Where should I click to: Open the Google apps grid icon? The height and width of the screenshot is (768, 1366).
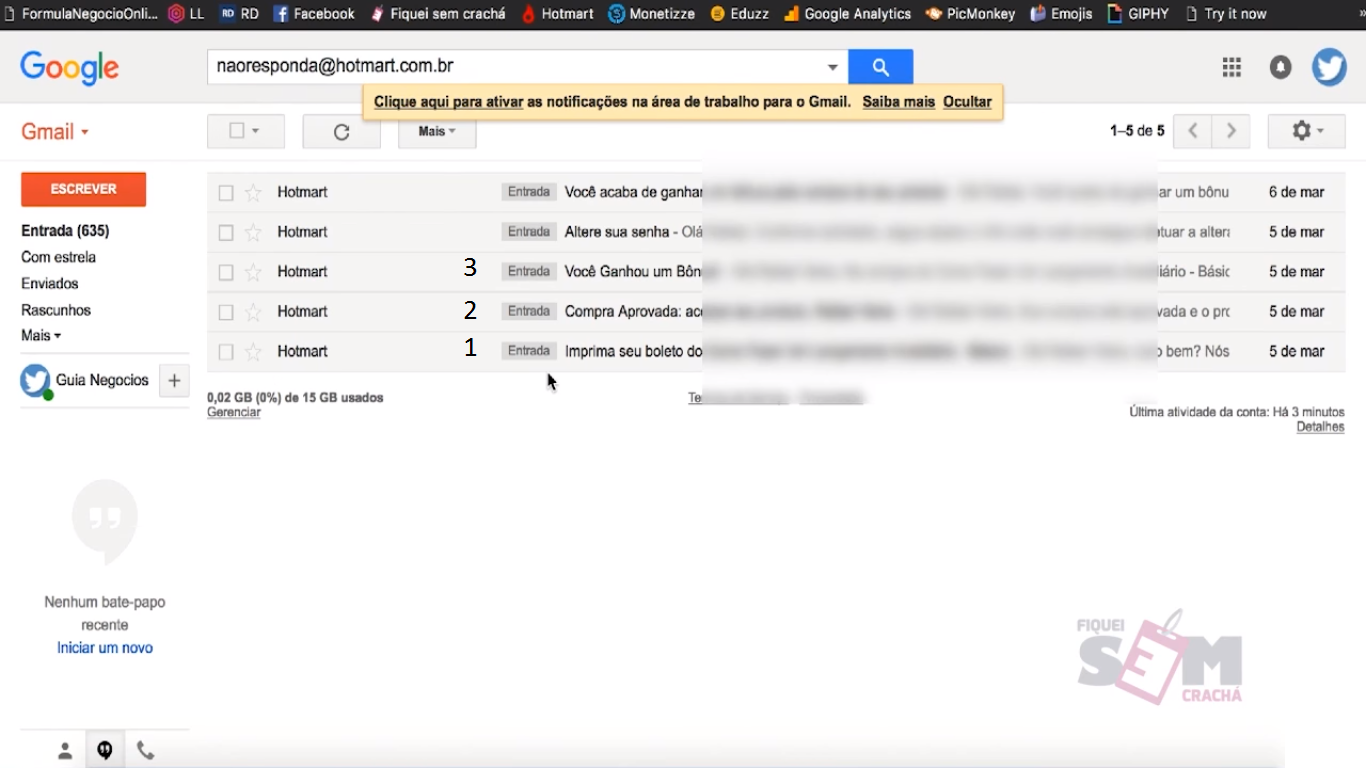click(x=1231, y=67)
